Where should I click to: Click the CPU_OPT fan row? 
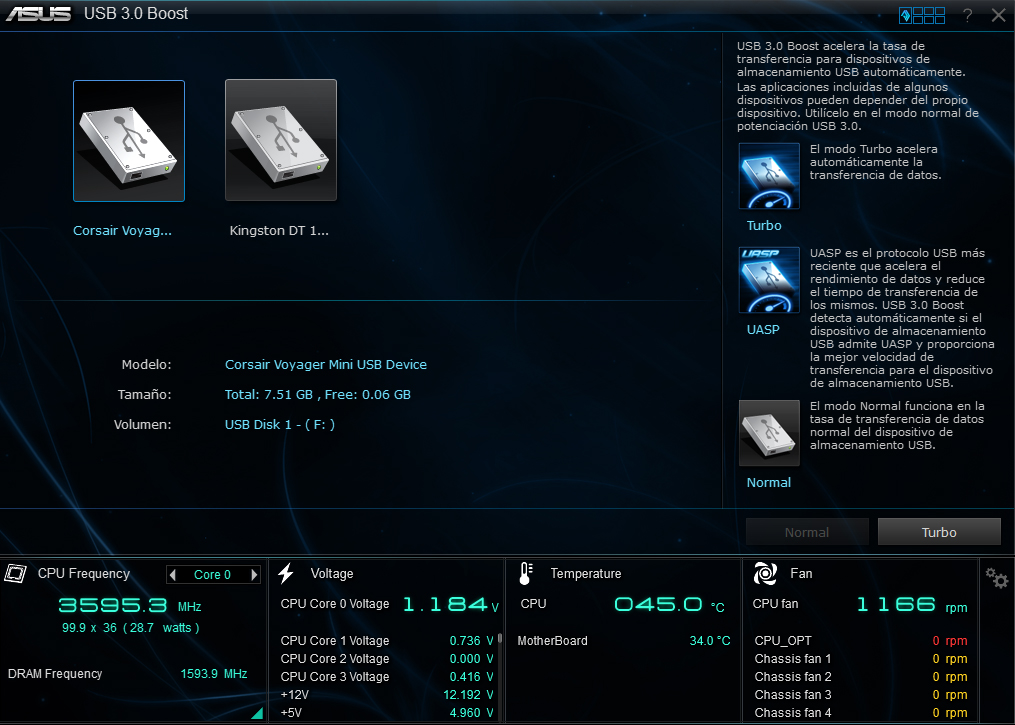(861, 641)
